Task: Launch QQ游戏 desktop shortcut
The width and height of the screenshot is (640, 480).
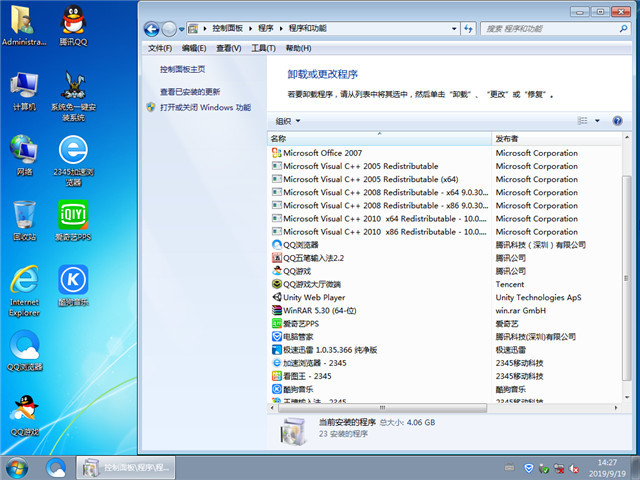Action: click(x=24, y=416)
